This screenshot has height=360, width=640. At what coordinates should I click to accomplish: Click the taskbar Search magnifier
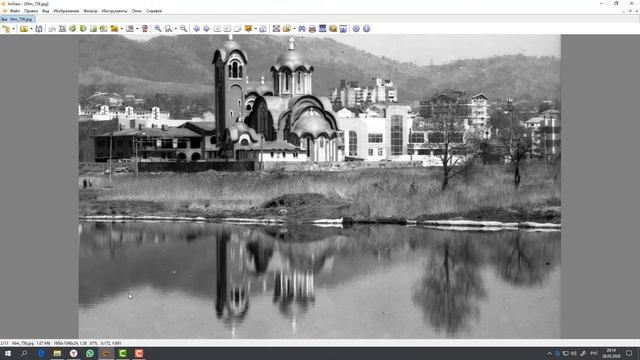click(24, 353)
